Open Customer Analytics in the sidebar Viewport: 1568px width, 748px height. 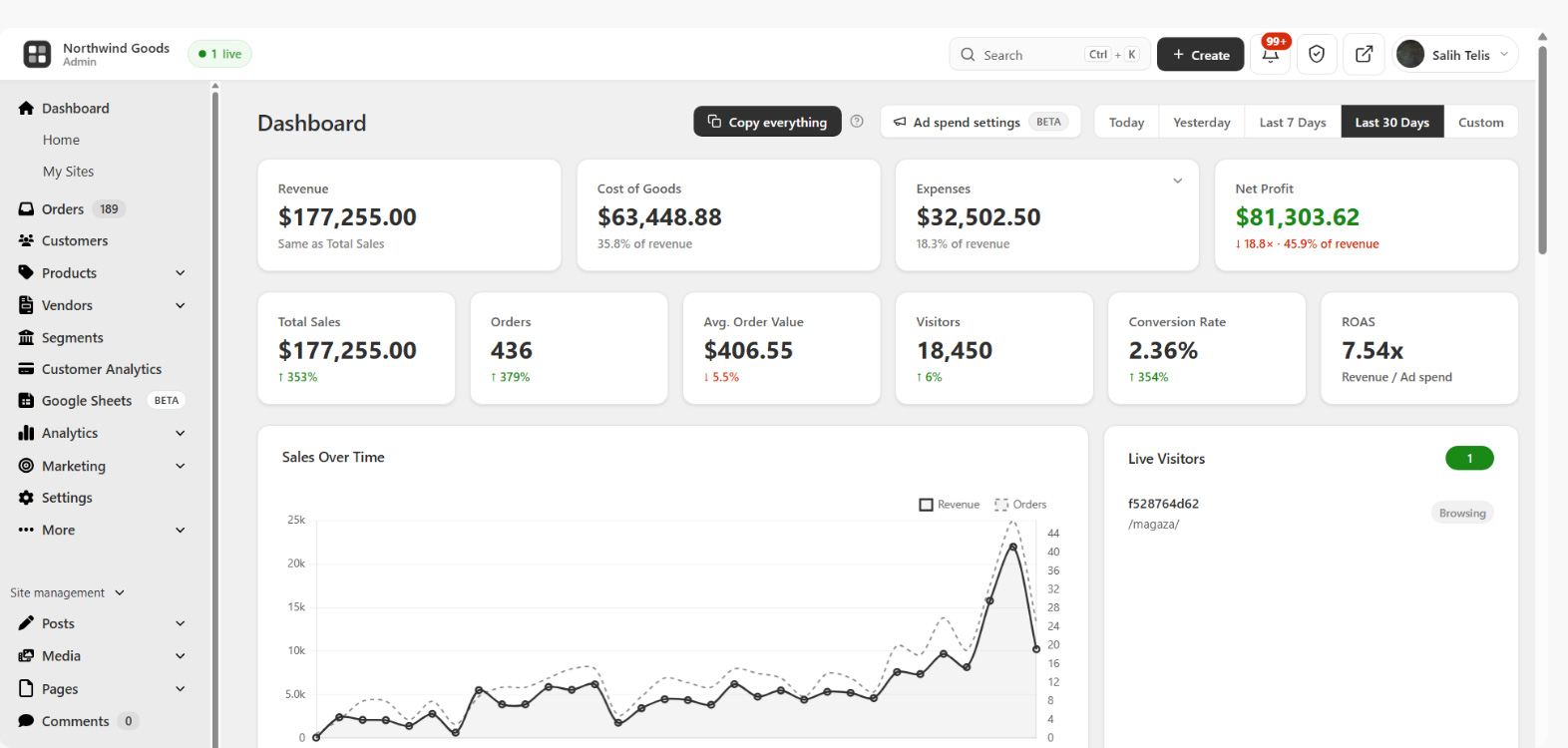coord(102,369)
